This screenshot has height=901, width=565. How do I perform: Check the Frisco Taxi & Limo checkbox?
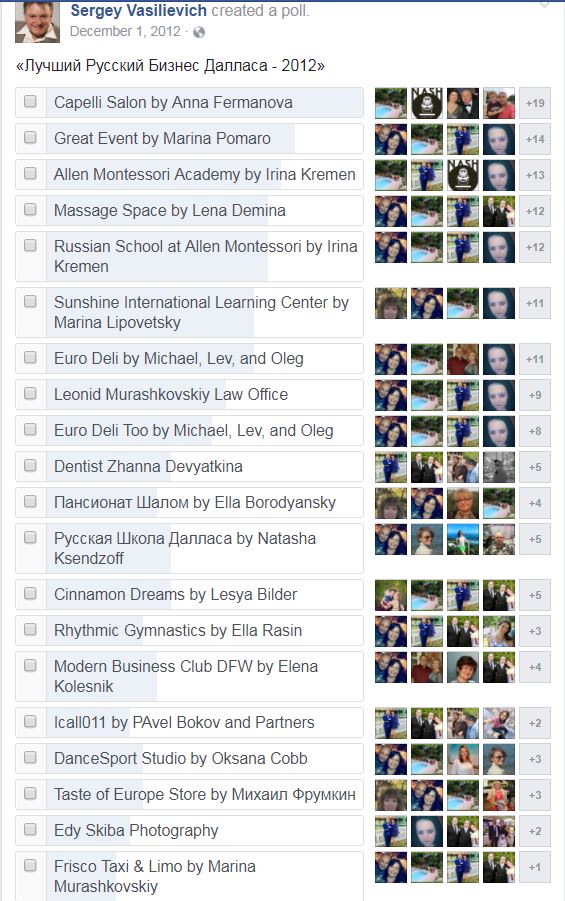coord(30,865)
